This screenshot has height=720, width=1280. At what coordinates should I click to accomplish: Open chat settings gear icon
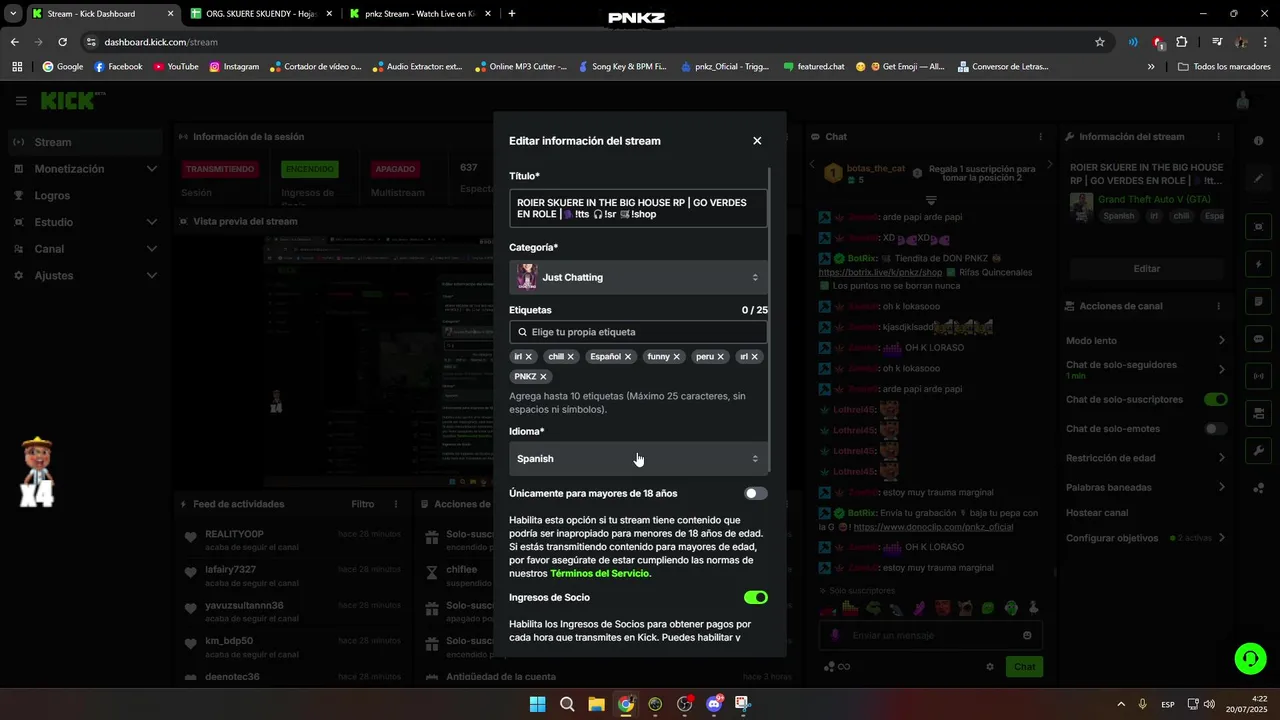990,667
